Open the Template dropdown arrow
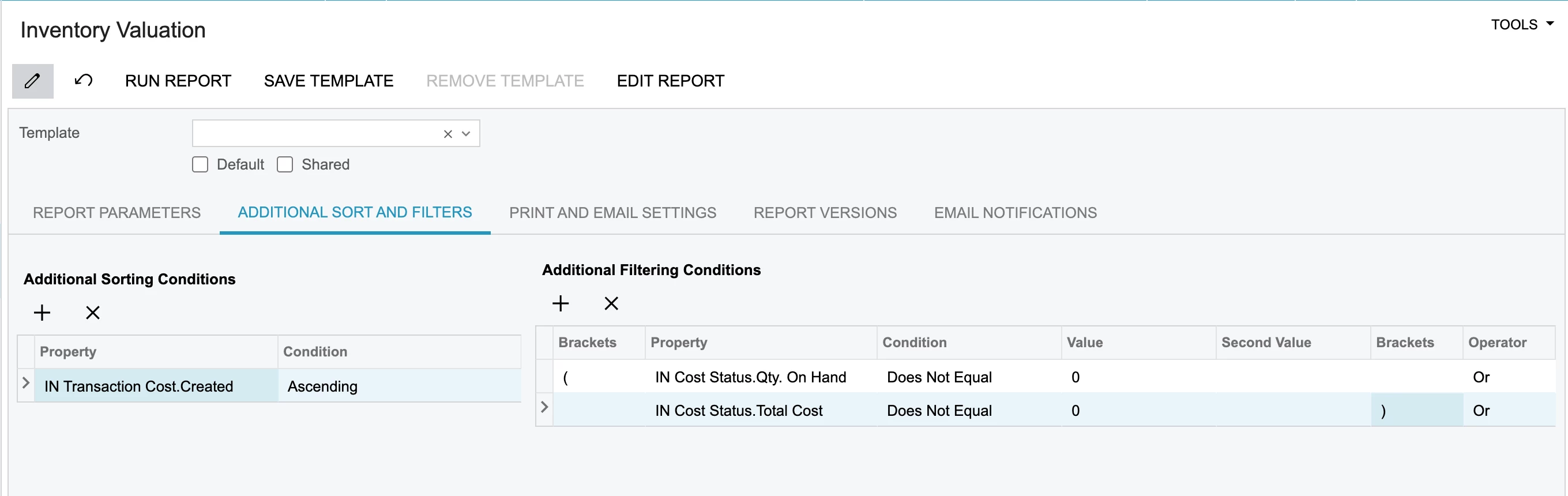 pyautogui.click(x=467, y=134)
